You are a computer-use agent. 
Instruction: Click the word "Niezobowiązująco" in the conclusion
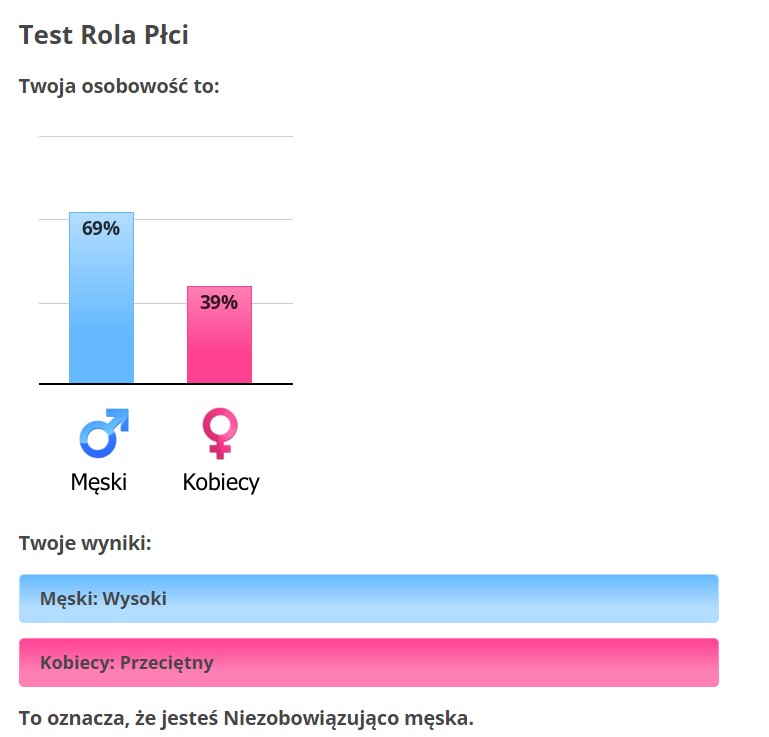310,718
